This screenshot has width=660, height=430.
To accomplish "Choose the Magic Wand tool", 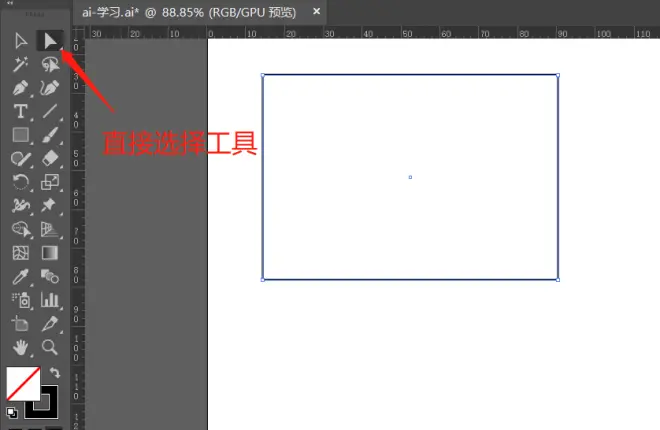I will point(21,64).
